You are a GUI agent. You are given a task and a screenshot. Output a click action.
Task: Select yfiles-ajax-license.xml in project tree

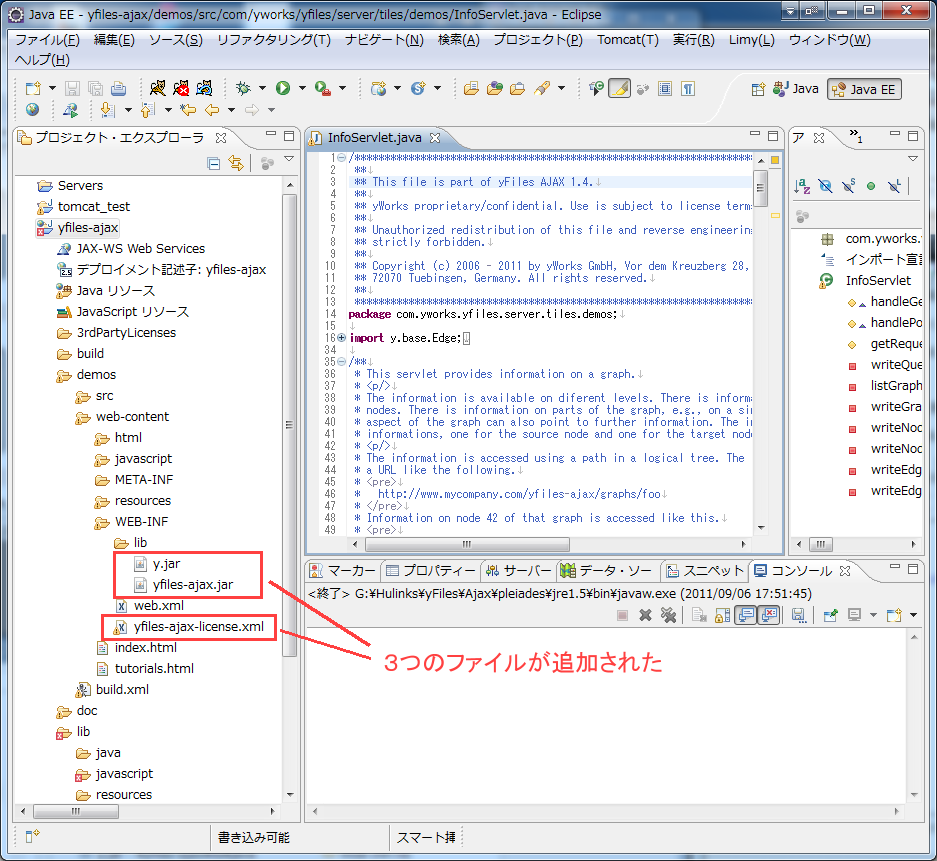click(x=198, y=627)
